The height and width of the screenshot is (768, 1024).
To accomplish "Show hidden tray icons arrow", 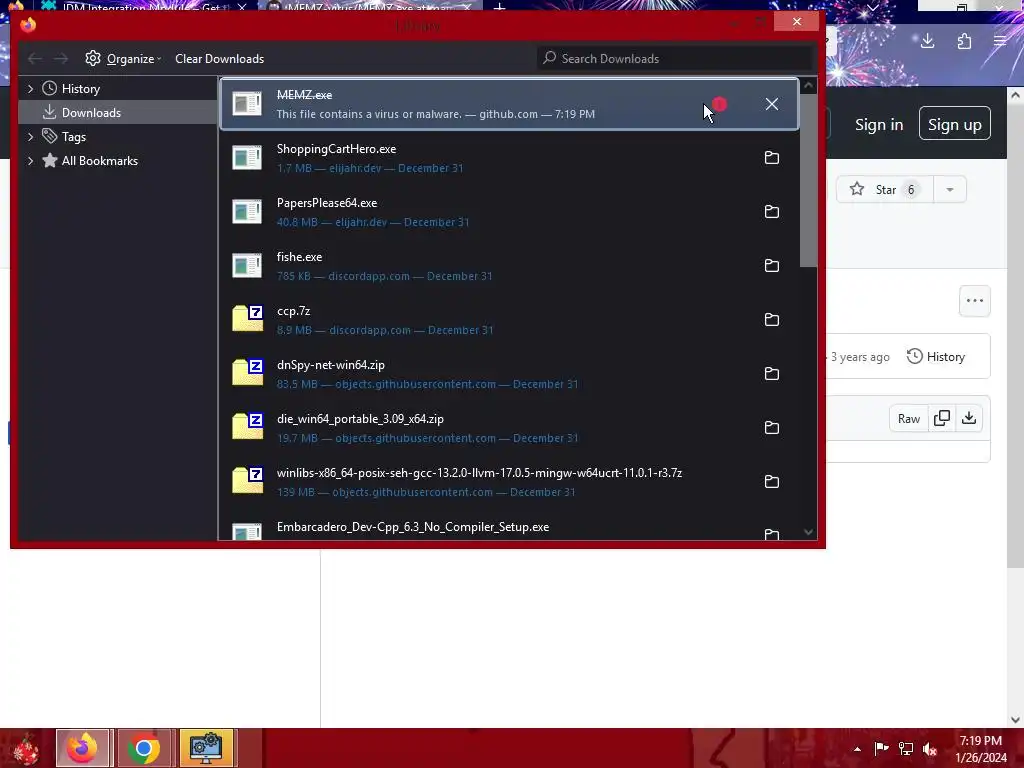I will [857, 749].
